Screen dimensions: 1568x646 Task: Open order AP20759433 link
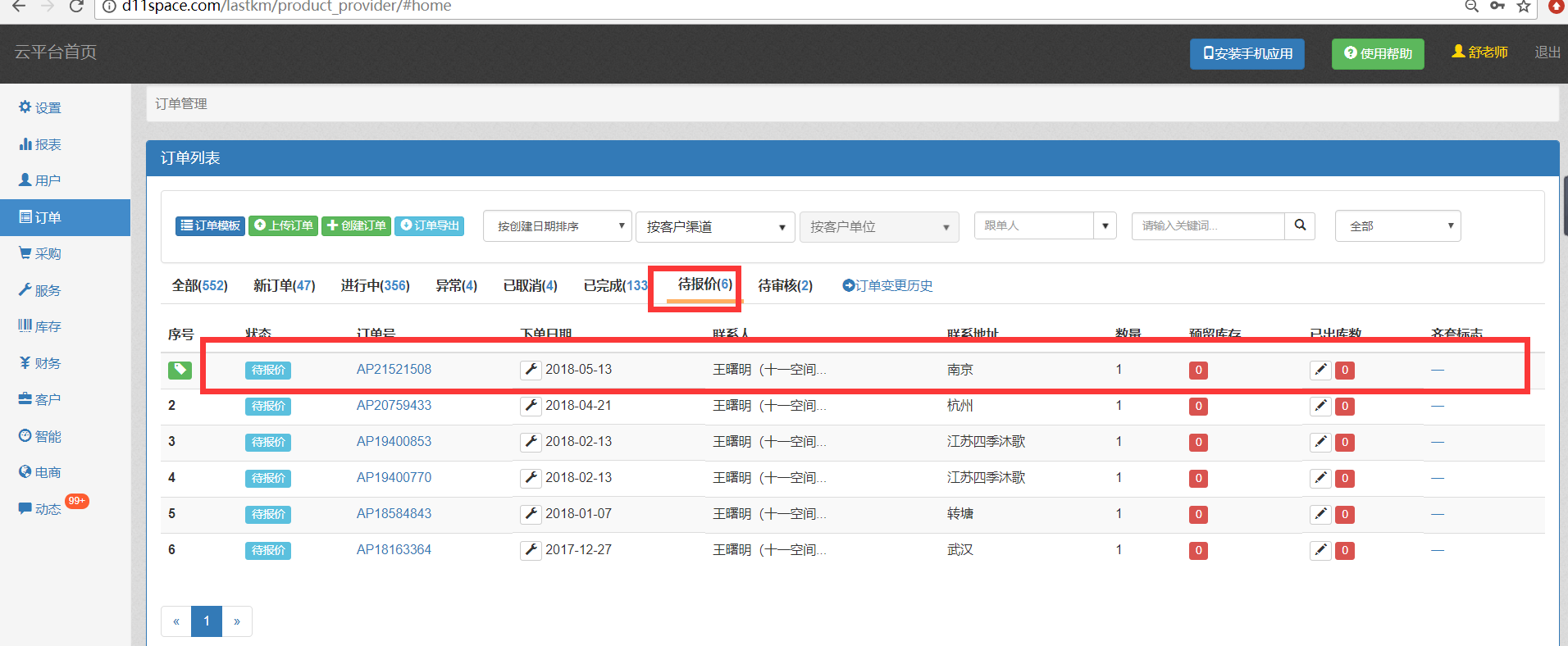point(394,405)
